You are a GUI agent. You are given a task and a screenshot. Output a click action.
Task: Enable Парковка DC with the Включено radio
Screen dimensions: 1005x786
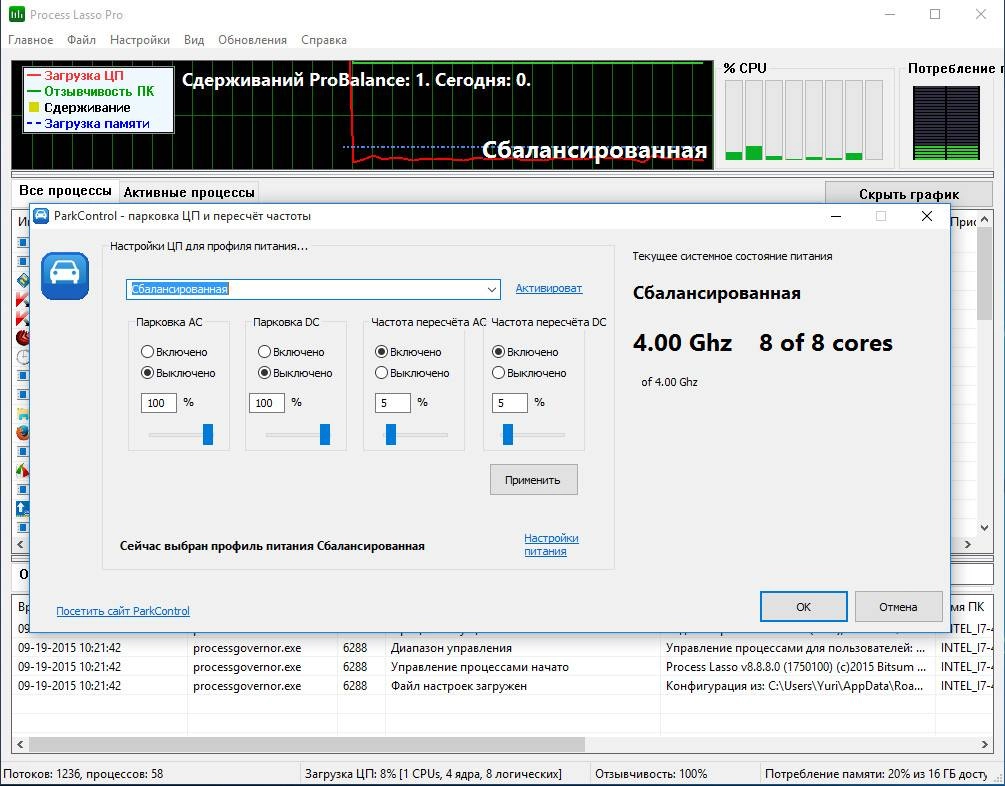[x=291, y=351]
